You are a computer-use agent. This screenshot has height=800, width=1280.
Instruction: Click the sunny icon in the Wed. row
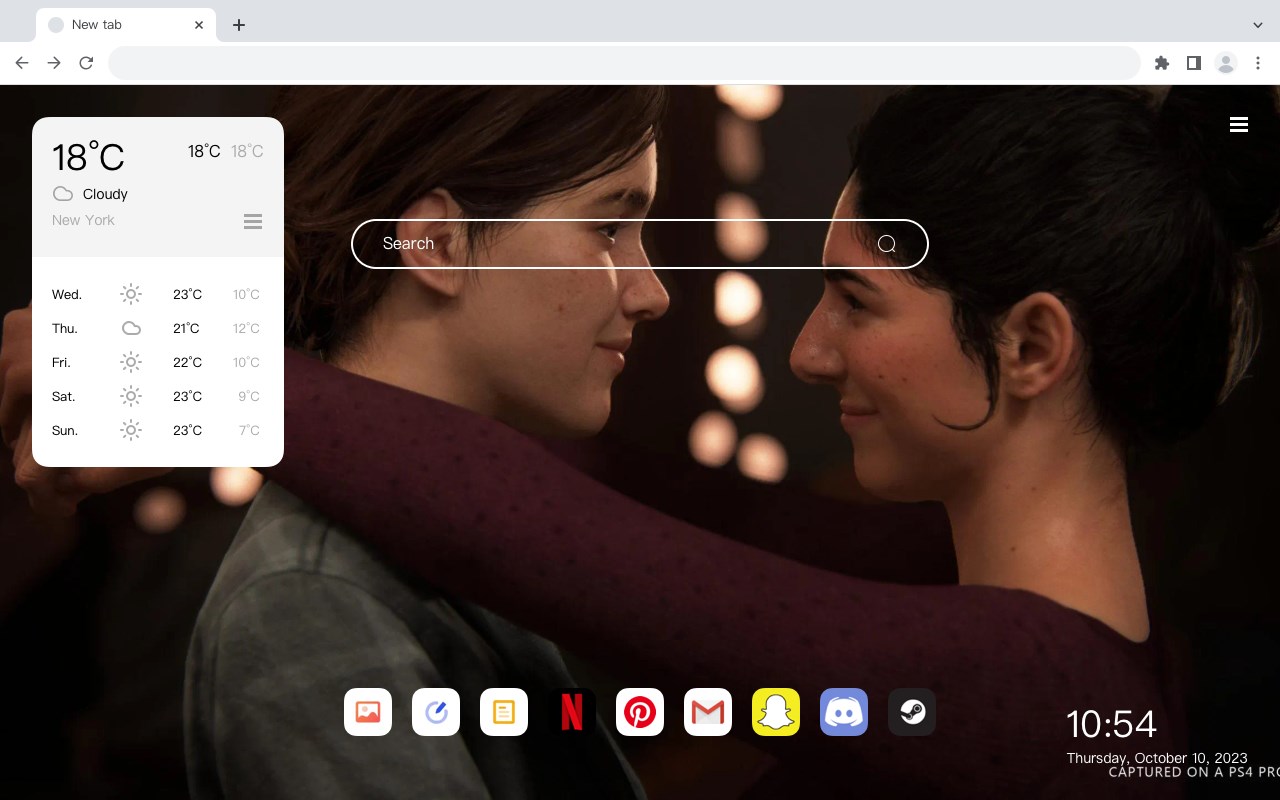coord(131,294)
